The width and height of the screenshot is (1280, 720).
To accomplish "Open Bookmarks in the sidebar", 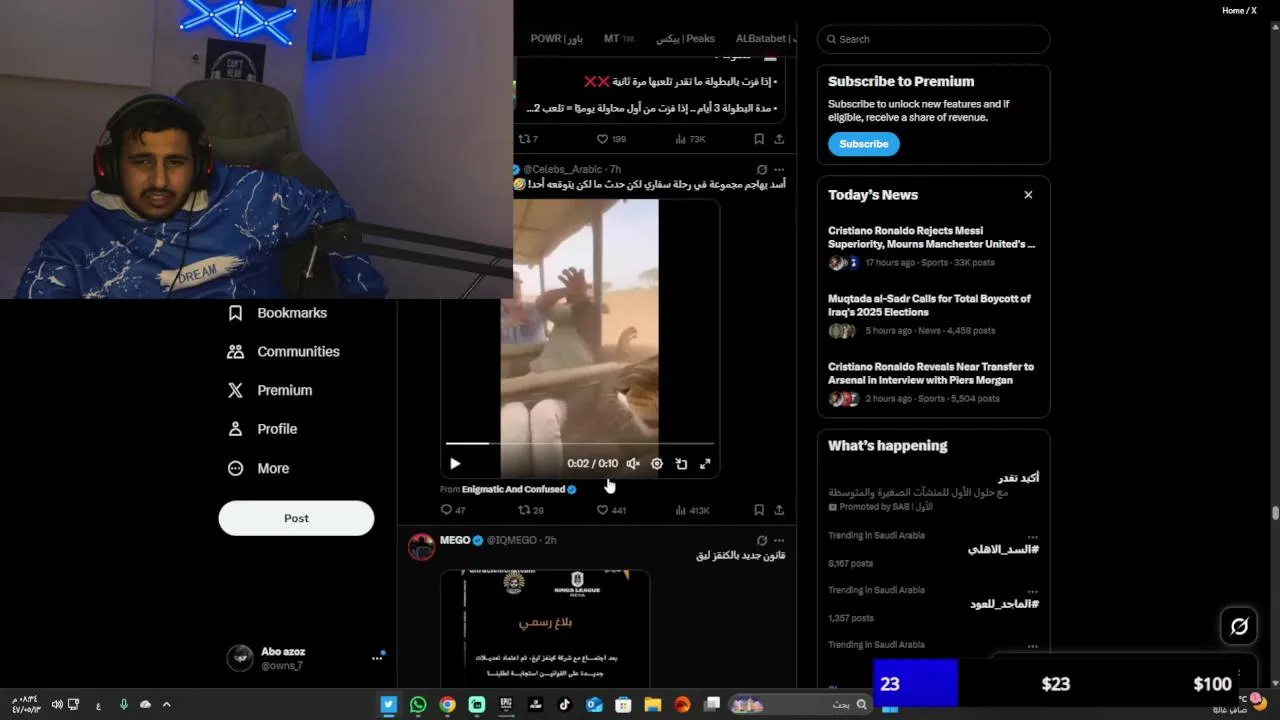I will click(278, 313).
